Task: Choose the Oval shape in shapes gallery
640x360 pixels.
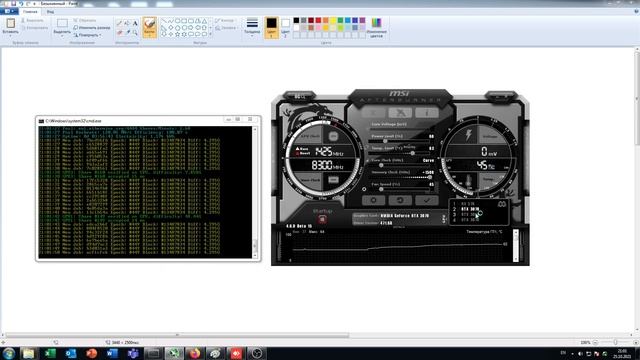Action: (178, 21)
